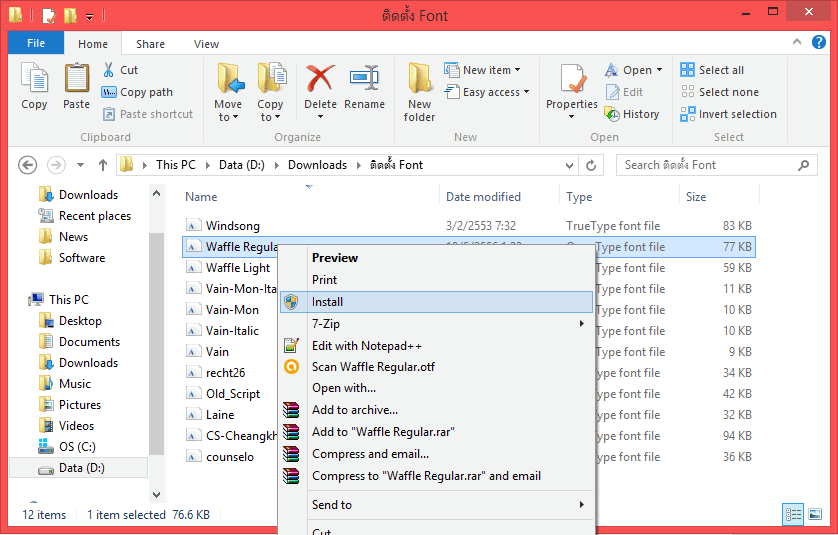Screen dimensions: 838x535
Task: Switch to the View tab
Action: point(206,44)
